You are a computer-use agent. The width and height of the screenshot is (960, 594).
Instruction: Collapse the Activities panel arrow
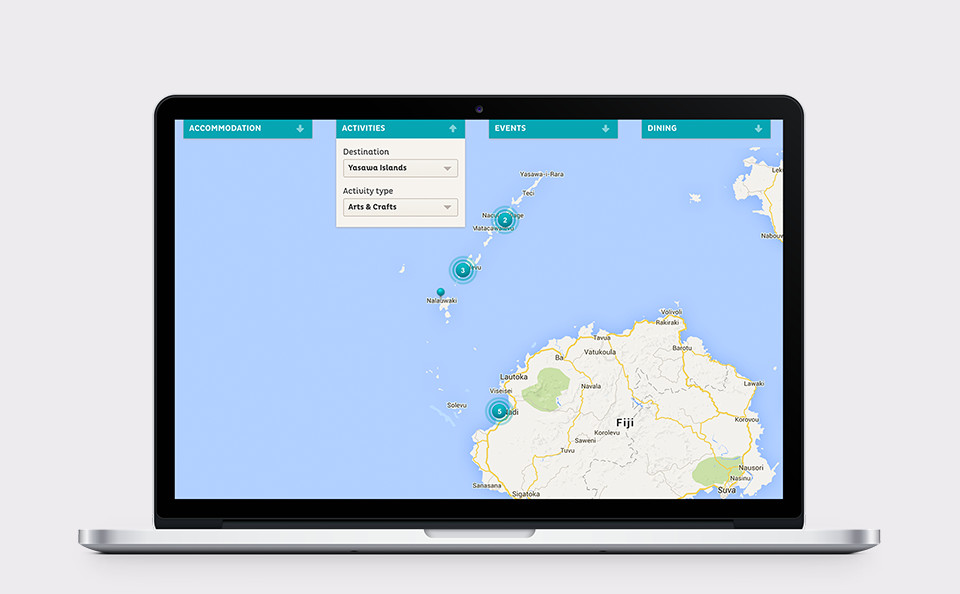pos(453,129)
